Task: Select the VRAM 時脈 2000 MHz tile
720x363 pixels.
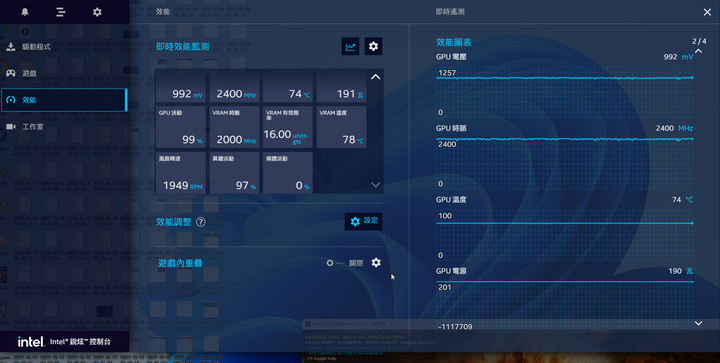Action: tap(234, 127)
